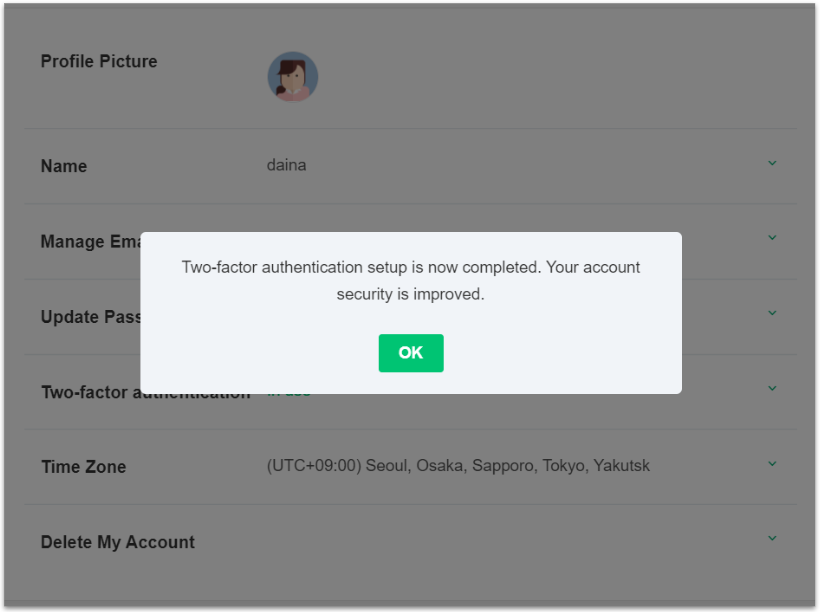Click the name value "daina"

coord(286,165)
